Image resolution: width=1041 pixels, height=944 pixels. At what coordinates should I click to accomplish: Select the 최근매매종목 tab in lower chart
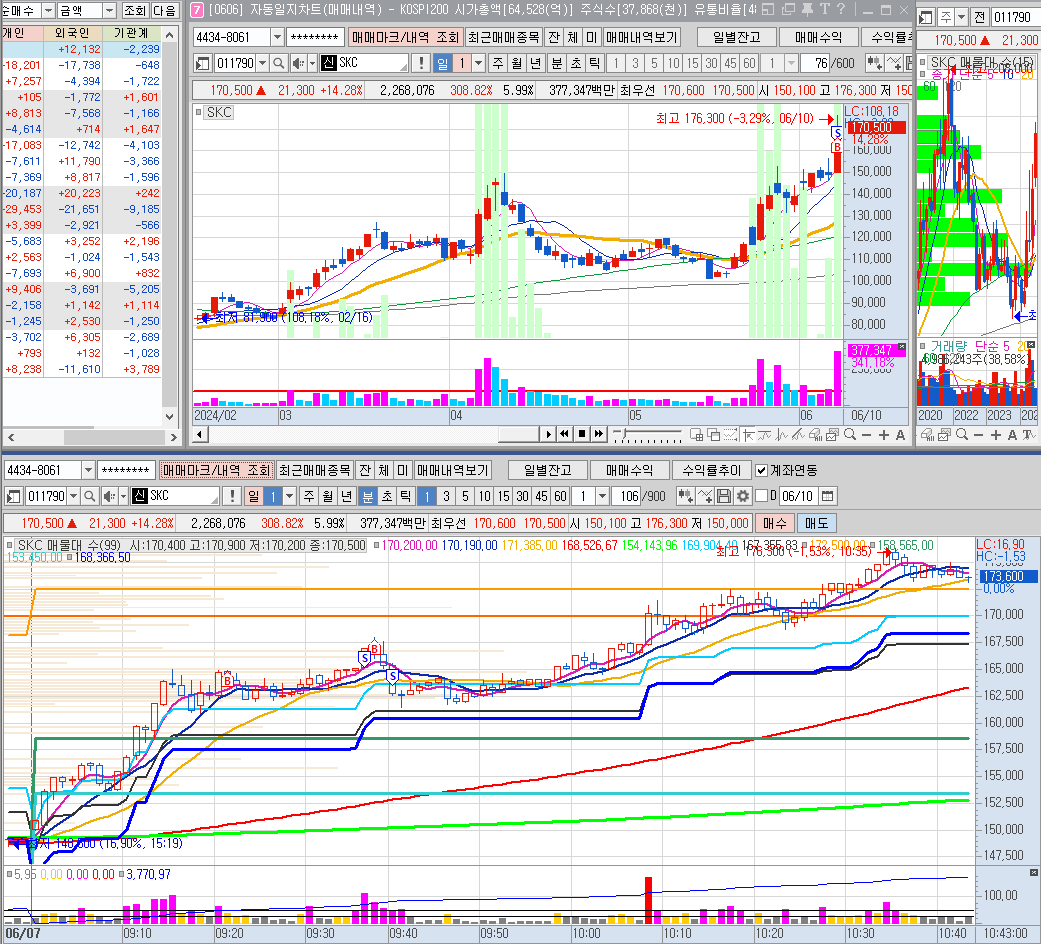coord(314,471)
